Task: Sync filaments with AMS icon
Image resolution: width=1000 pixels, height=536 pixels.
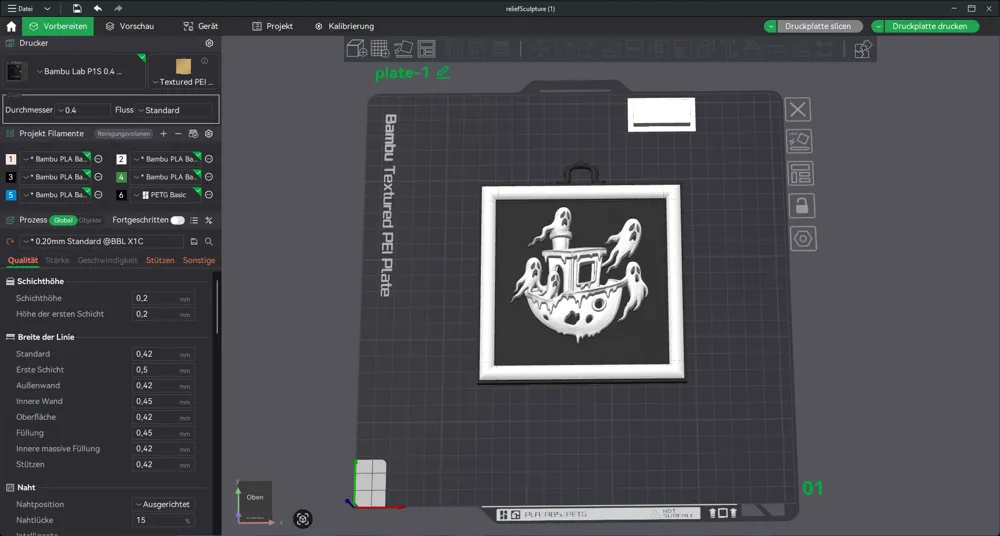Action: pyautogui.click(x=193, y=133)
